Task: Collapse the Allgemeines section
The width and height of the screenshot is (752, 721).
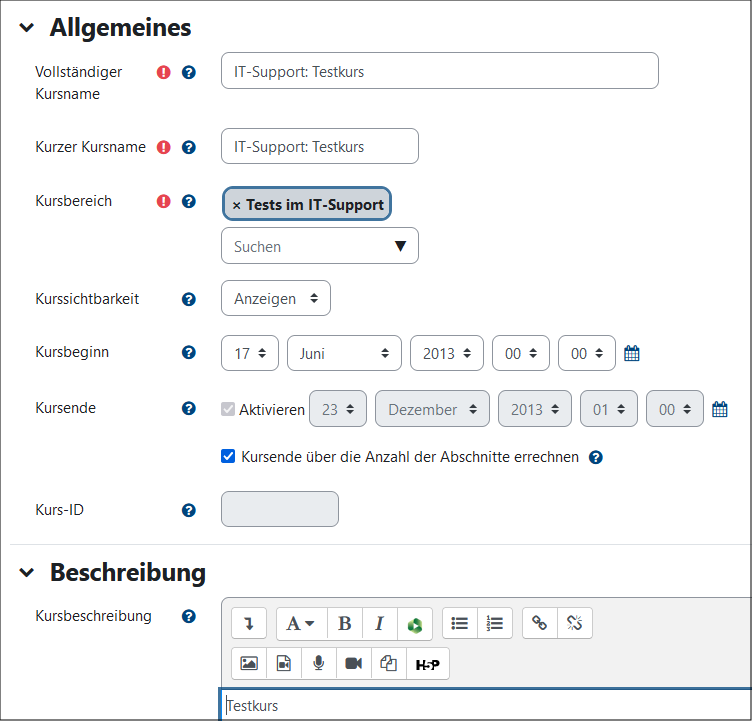Action: 26,29
